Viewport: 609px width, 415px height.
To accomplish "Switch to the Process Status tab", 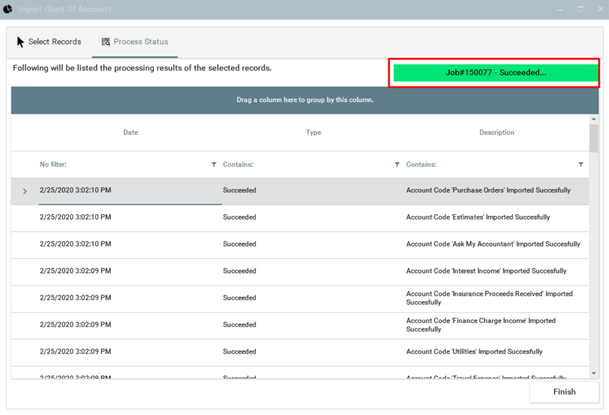I will pos(135,42).
